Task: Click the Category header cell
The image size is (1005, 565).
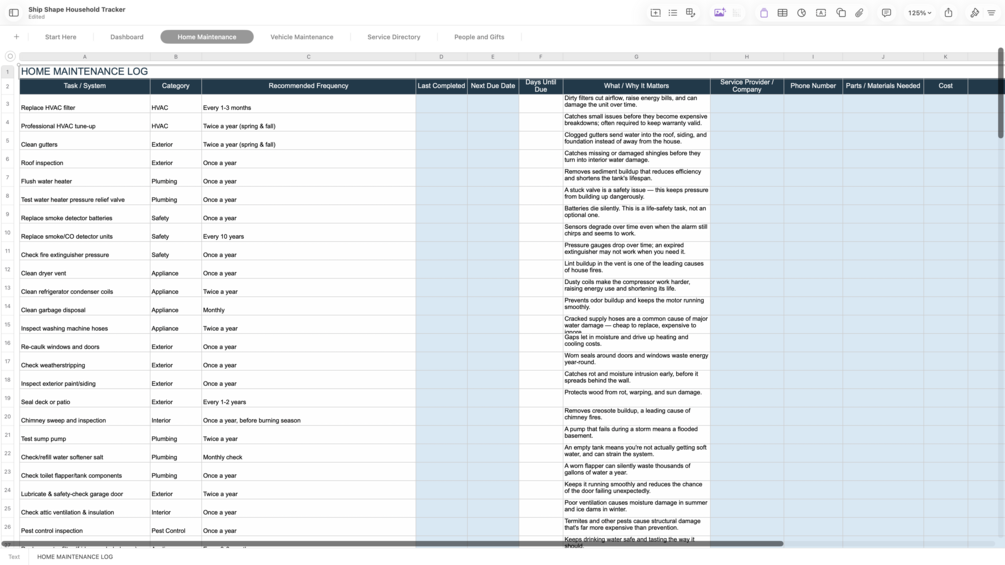Action: click(176, 86)
